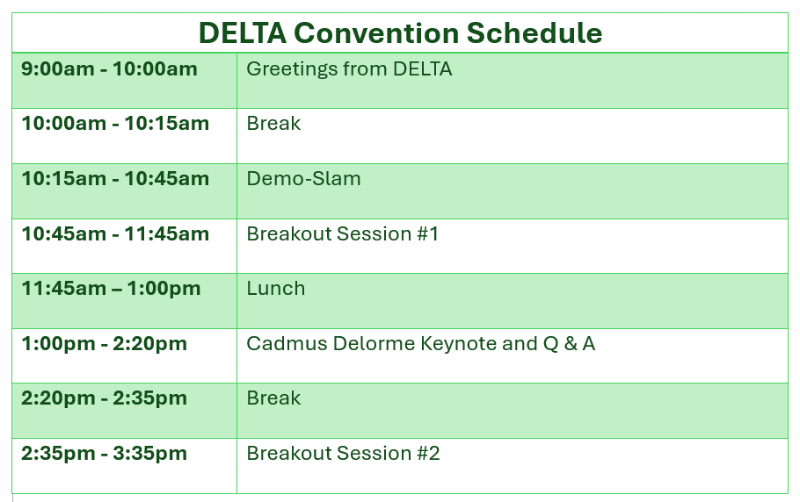Select the 10:45am - 11:45am time cell
The width and height of the screenshot is (800, 502).
(x=115, y=234)
